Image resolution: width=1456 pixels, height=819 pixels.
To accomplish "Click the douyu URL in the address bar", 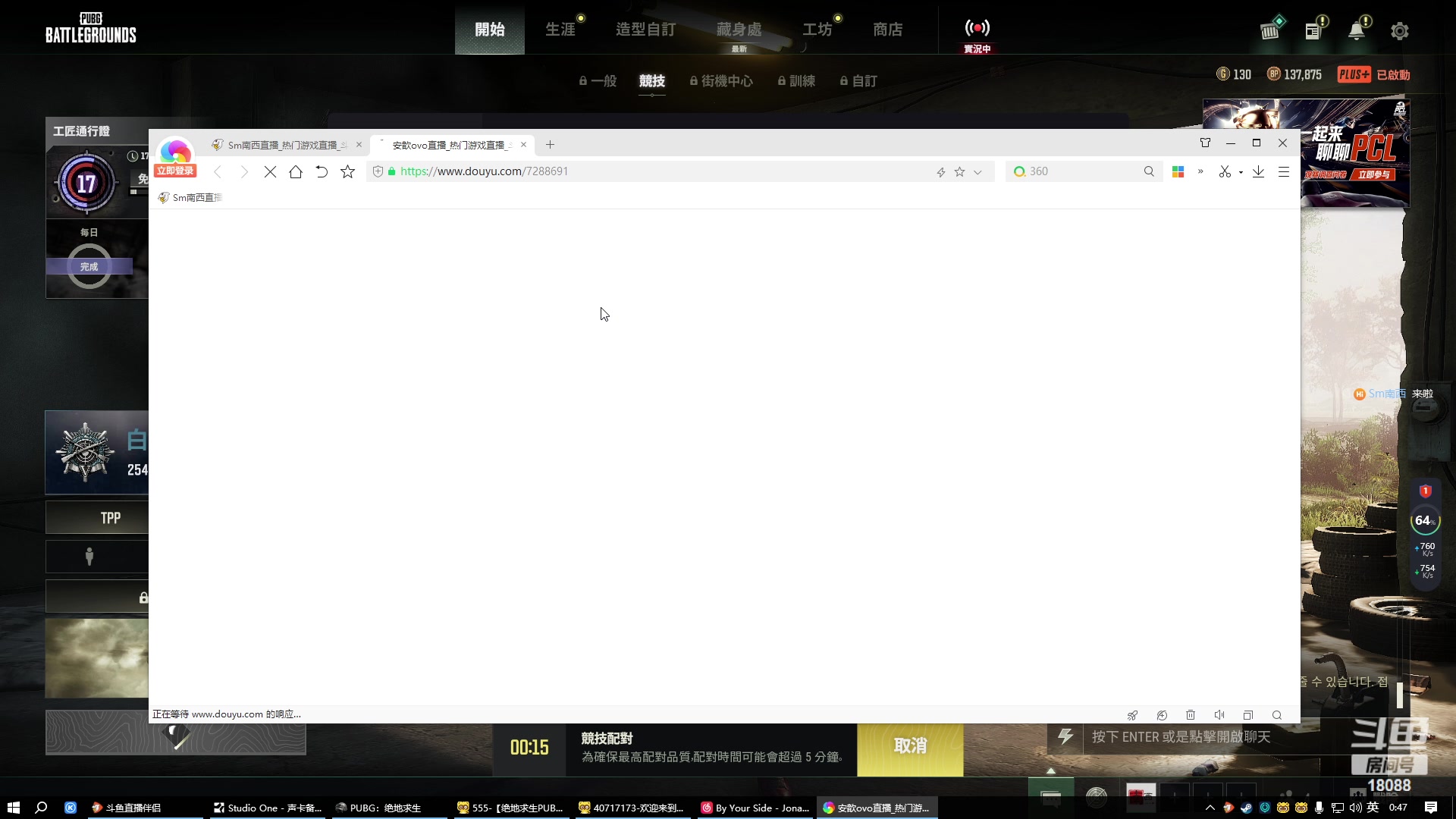I will pos(484,171).
